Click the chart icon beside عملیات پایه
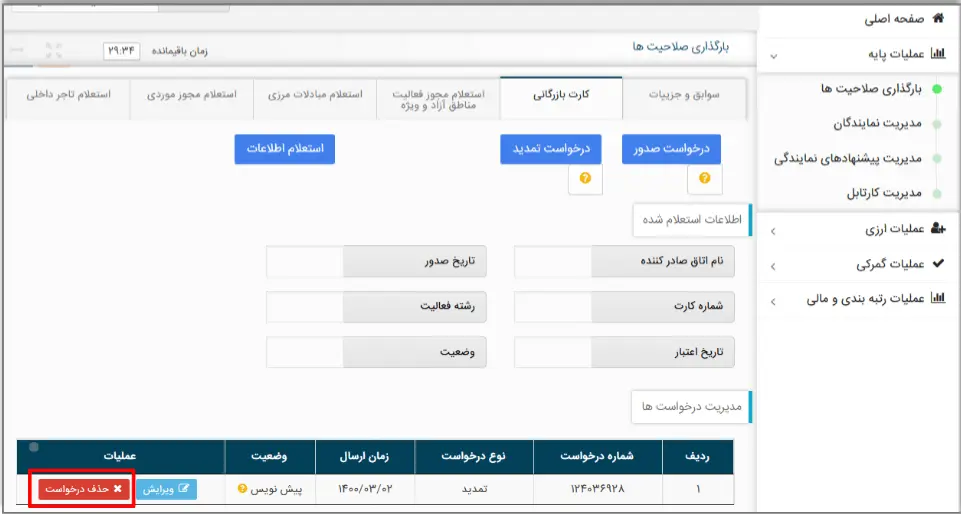 (x=938, y=53)
